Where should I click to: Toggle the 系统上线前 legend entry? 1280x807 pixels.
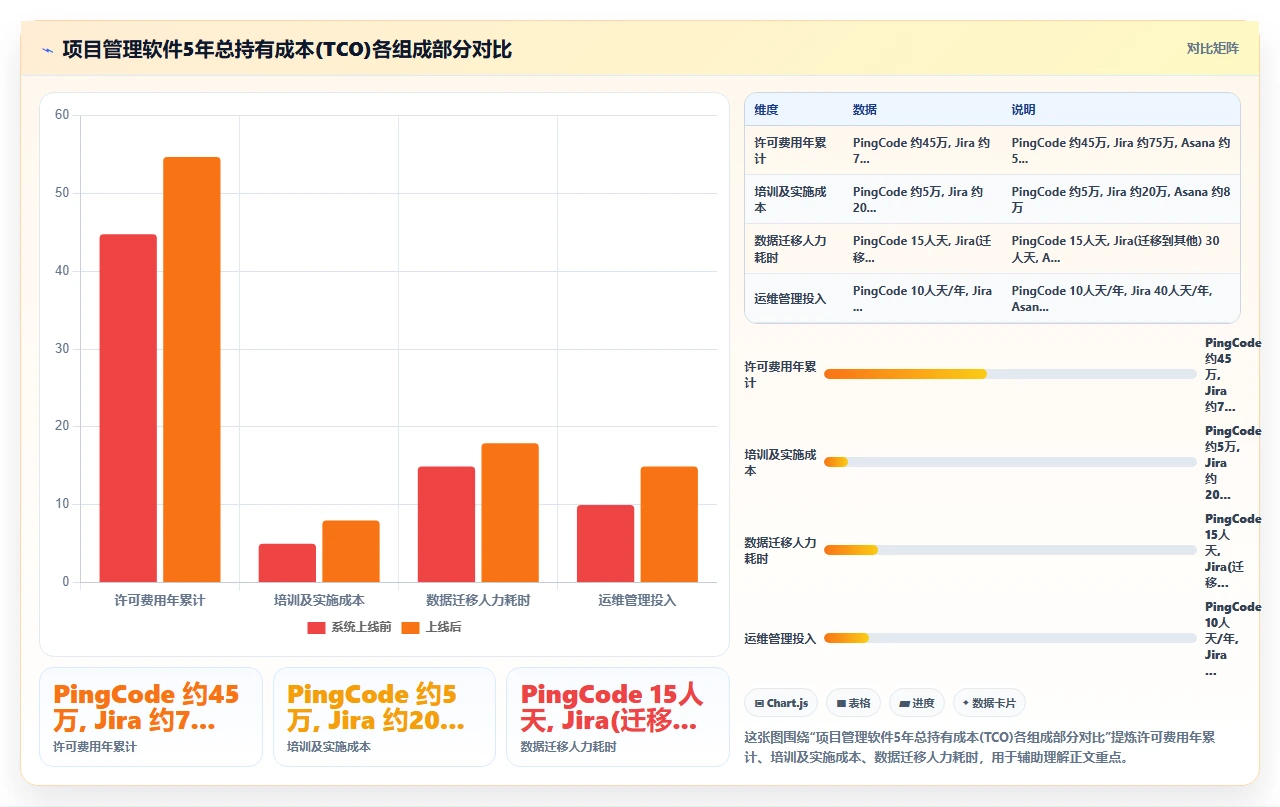[349, 627]
